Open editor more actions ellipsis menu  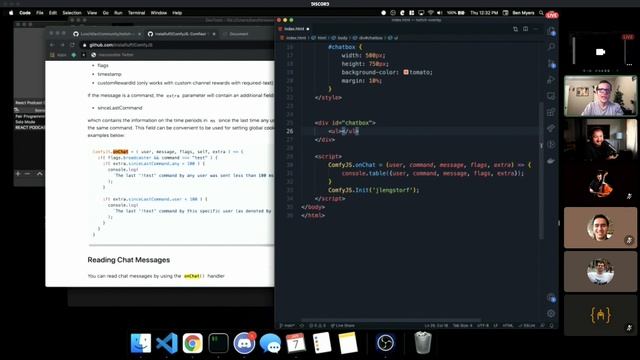point(536,29)
